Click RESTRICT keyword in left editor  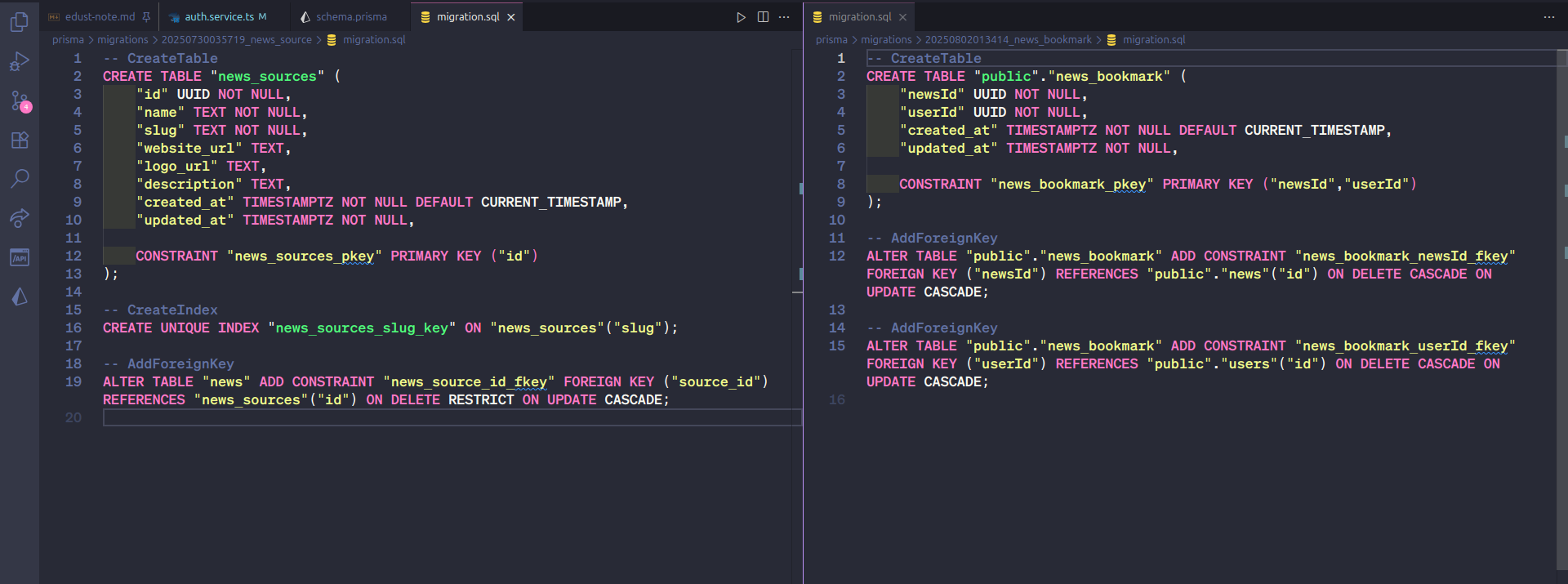coord(481,399)
